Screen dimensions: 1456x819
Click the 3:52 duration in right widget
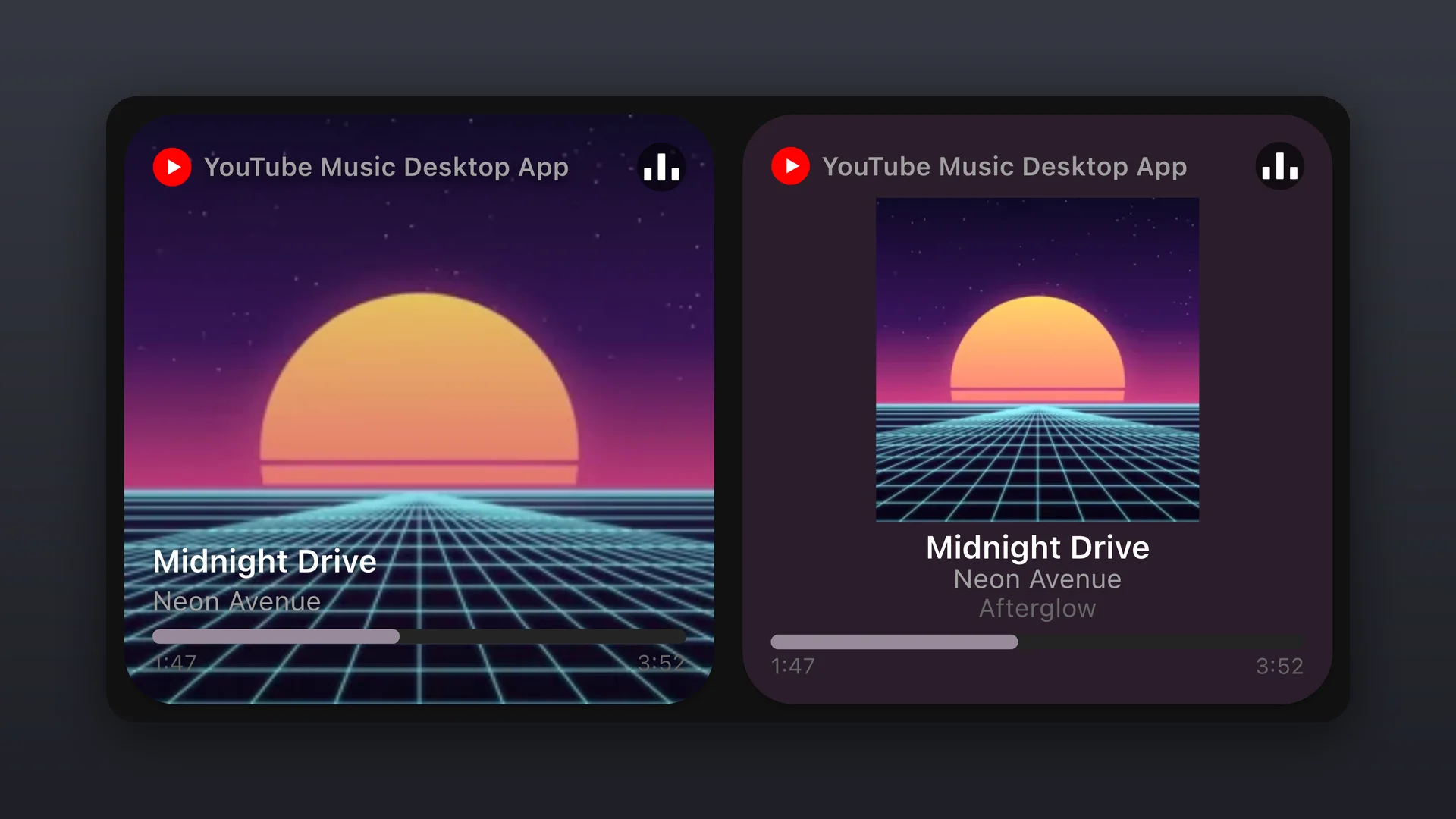1279,667
